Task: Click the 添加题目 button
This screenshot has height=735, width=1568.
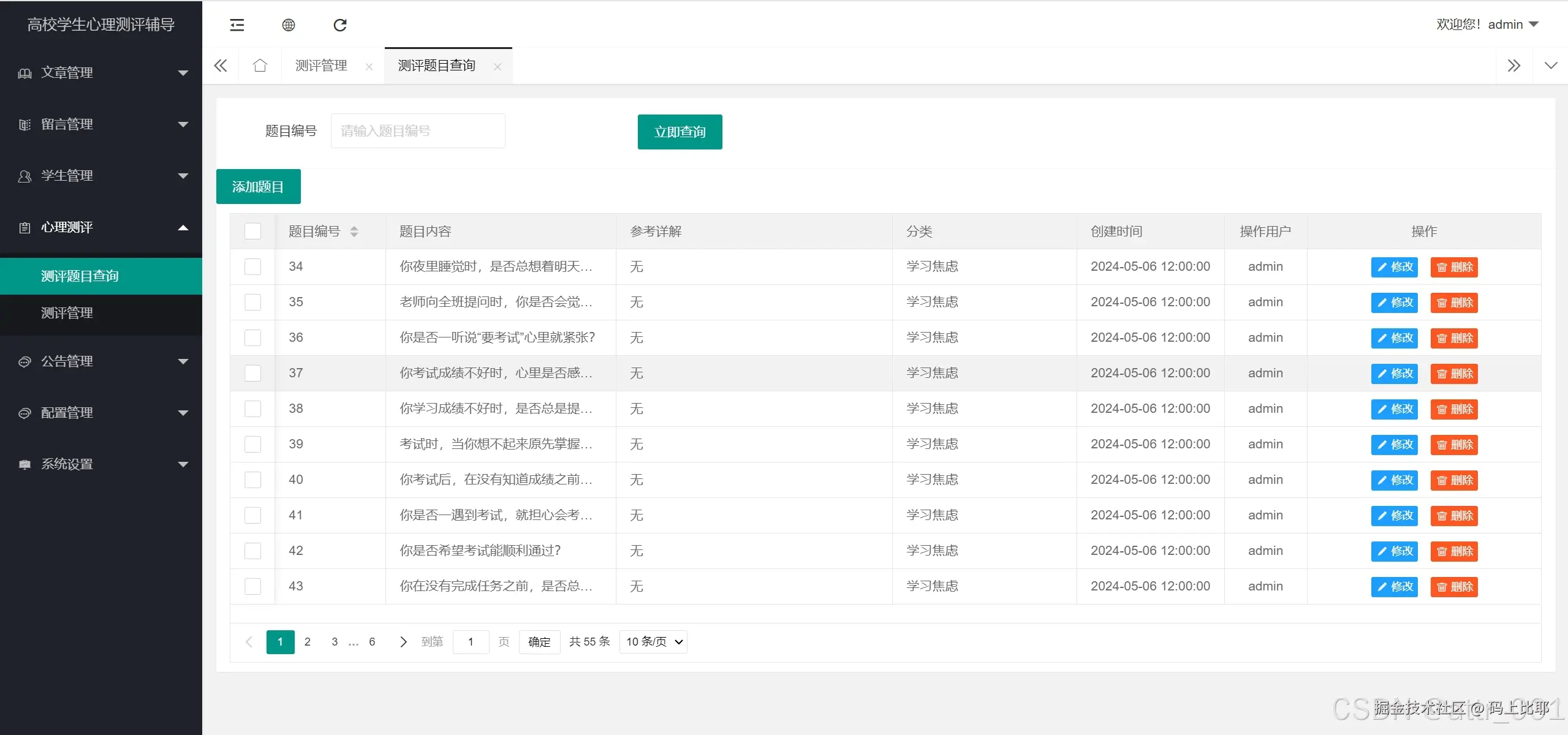Action: (258, 186)
